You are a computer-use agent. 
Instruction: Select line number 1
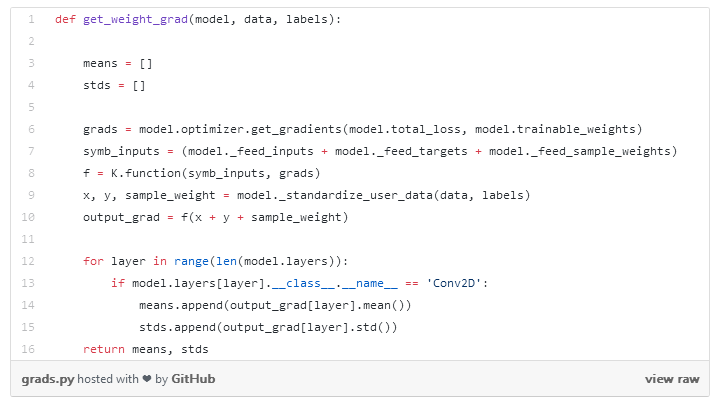[x=31, y=19]
